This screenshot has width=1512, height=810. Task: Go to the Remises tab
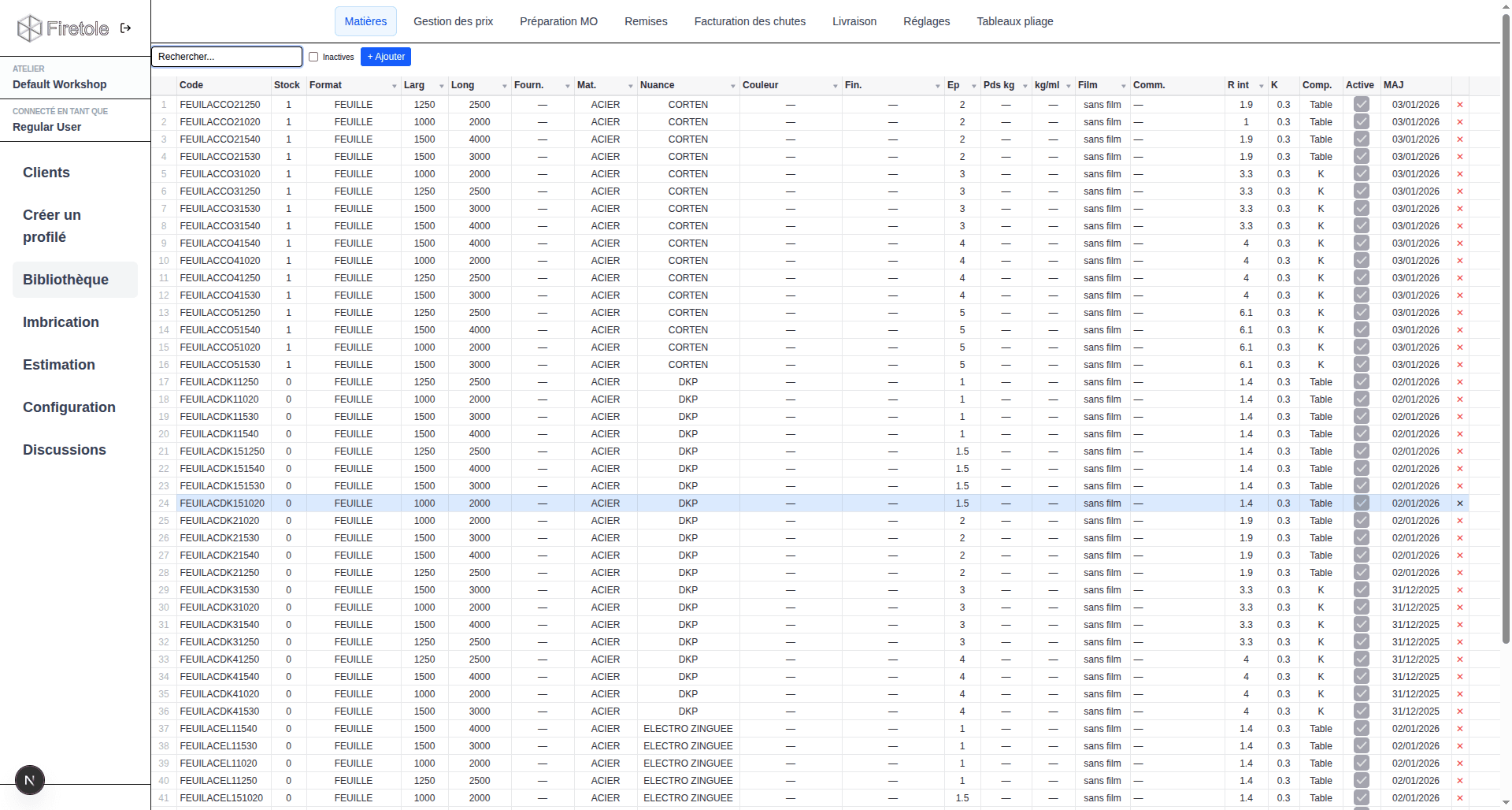click(646, 21)
